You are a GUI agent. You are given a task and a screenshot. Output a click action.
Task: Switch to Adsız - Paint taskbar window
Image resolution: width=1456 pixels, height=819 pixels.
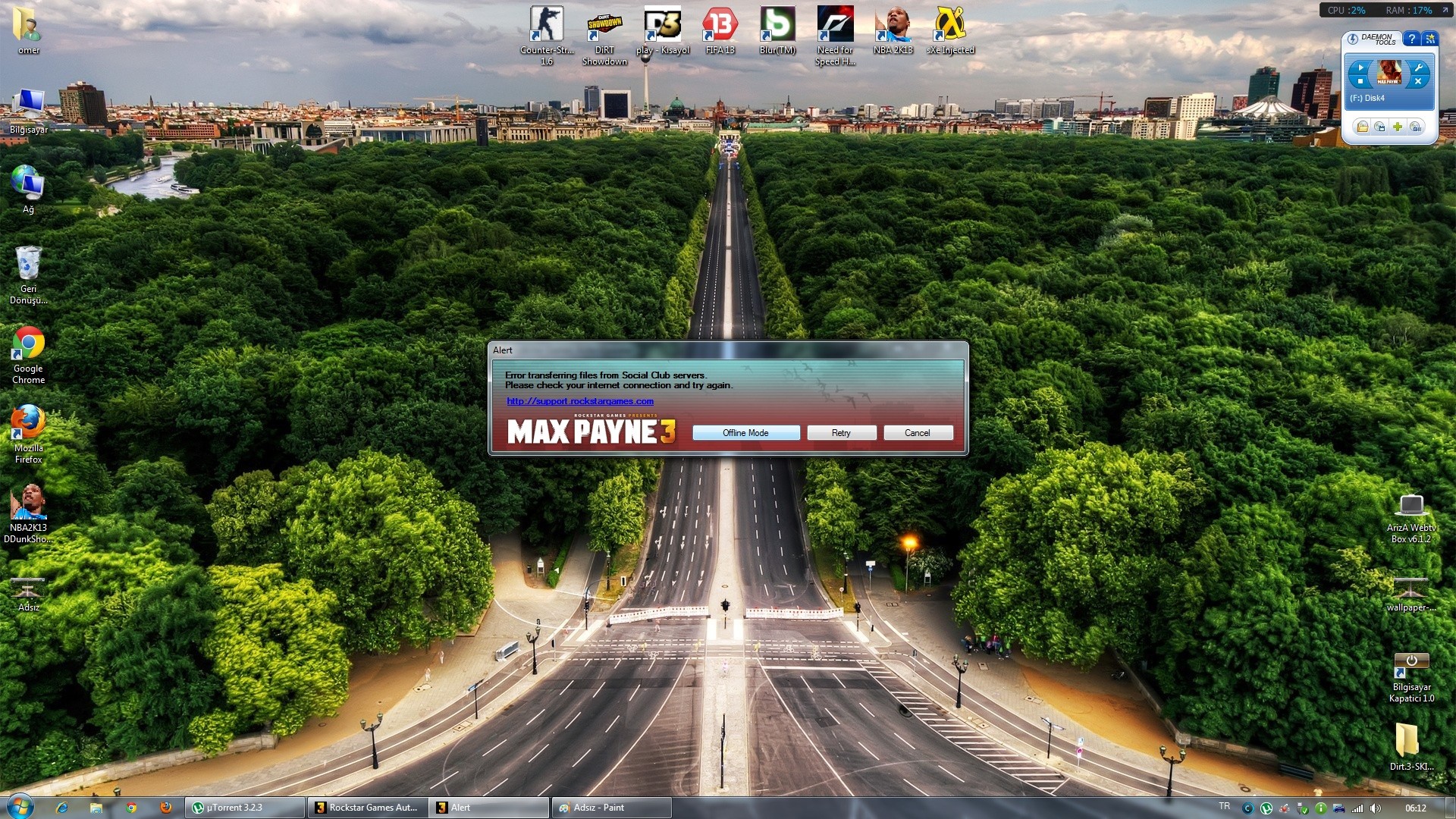[611, 808]
